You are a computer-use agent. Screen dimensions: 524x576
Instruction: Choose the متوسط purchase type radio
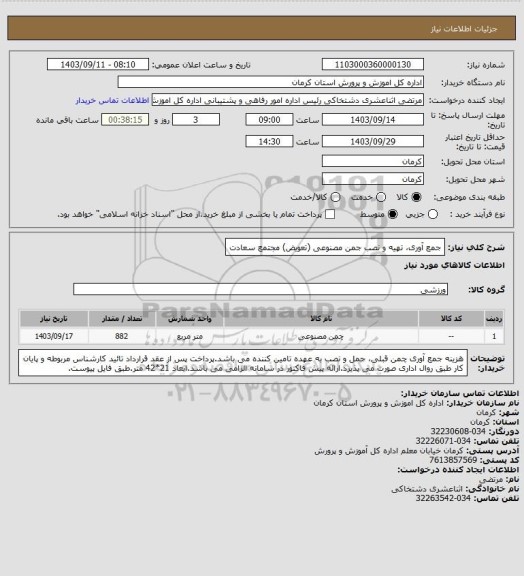point(393,214)
